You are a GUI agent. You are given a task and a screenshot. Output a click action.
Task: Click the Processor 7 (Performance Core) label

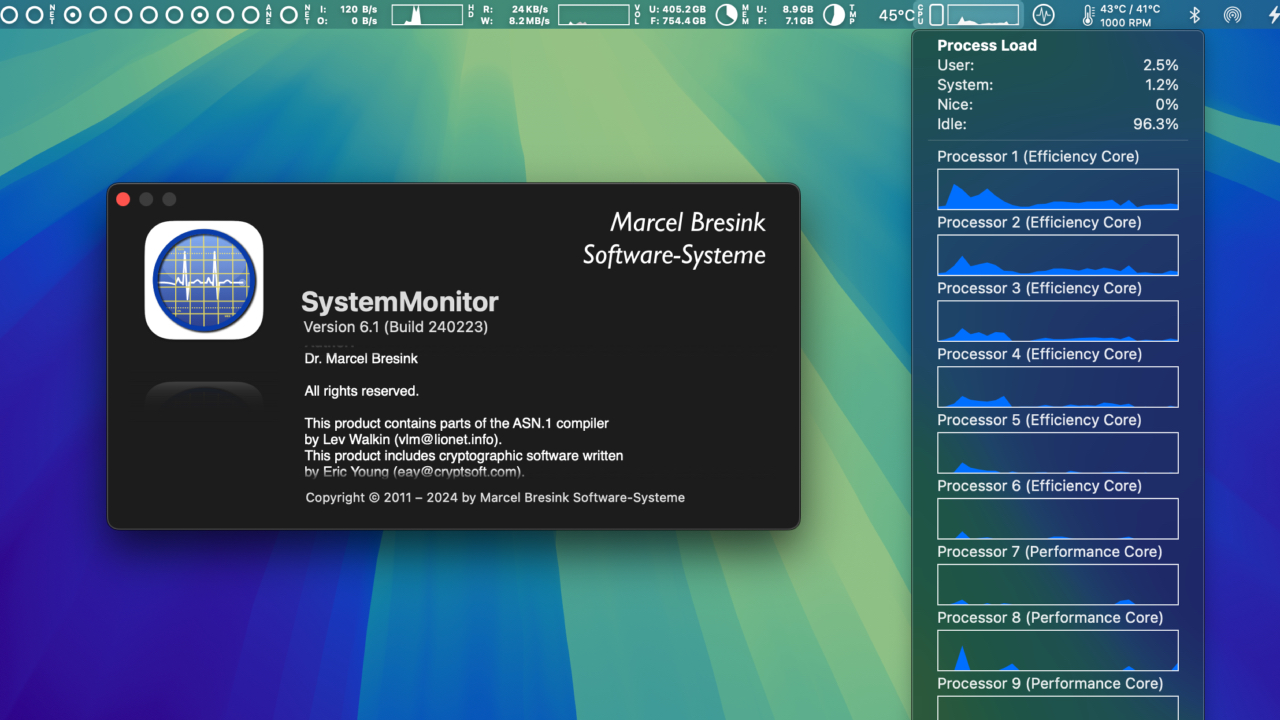tap(1050, 551)
